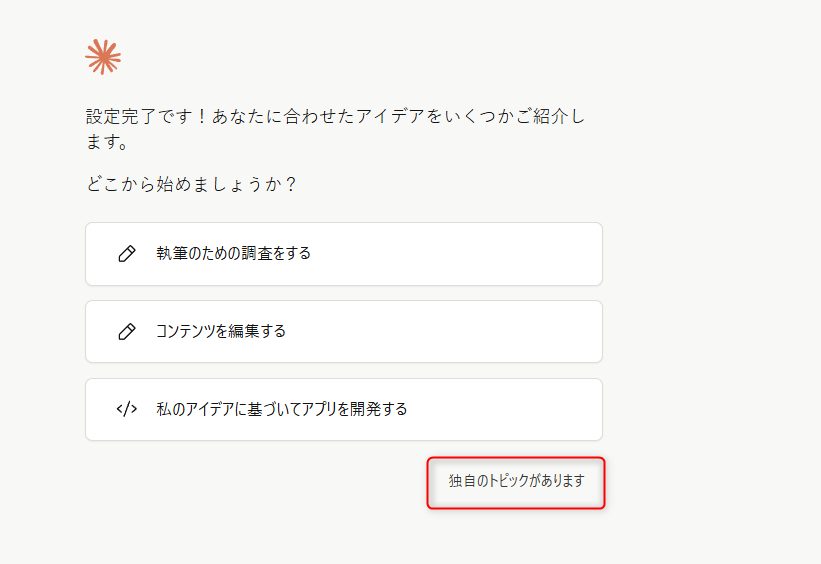Start app development via the </> icon
Image resolution: width=821 pixels, height=564 pixels.
coord(127,409)
